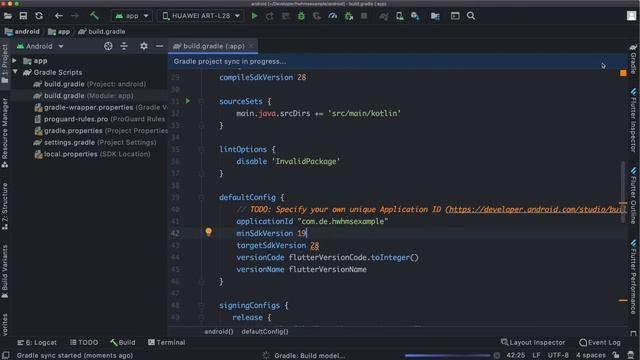Click Collapse All icon in Project panel
This screenshot has height=360, width=640.
click(x=124, y=46)
